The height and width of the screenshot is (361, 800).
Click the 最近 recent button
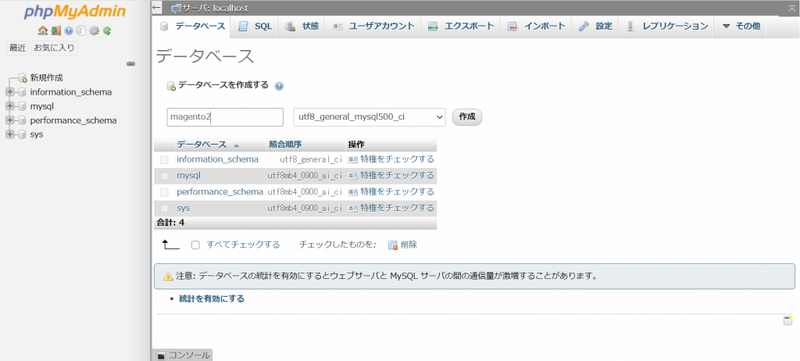(17, 48)
